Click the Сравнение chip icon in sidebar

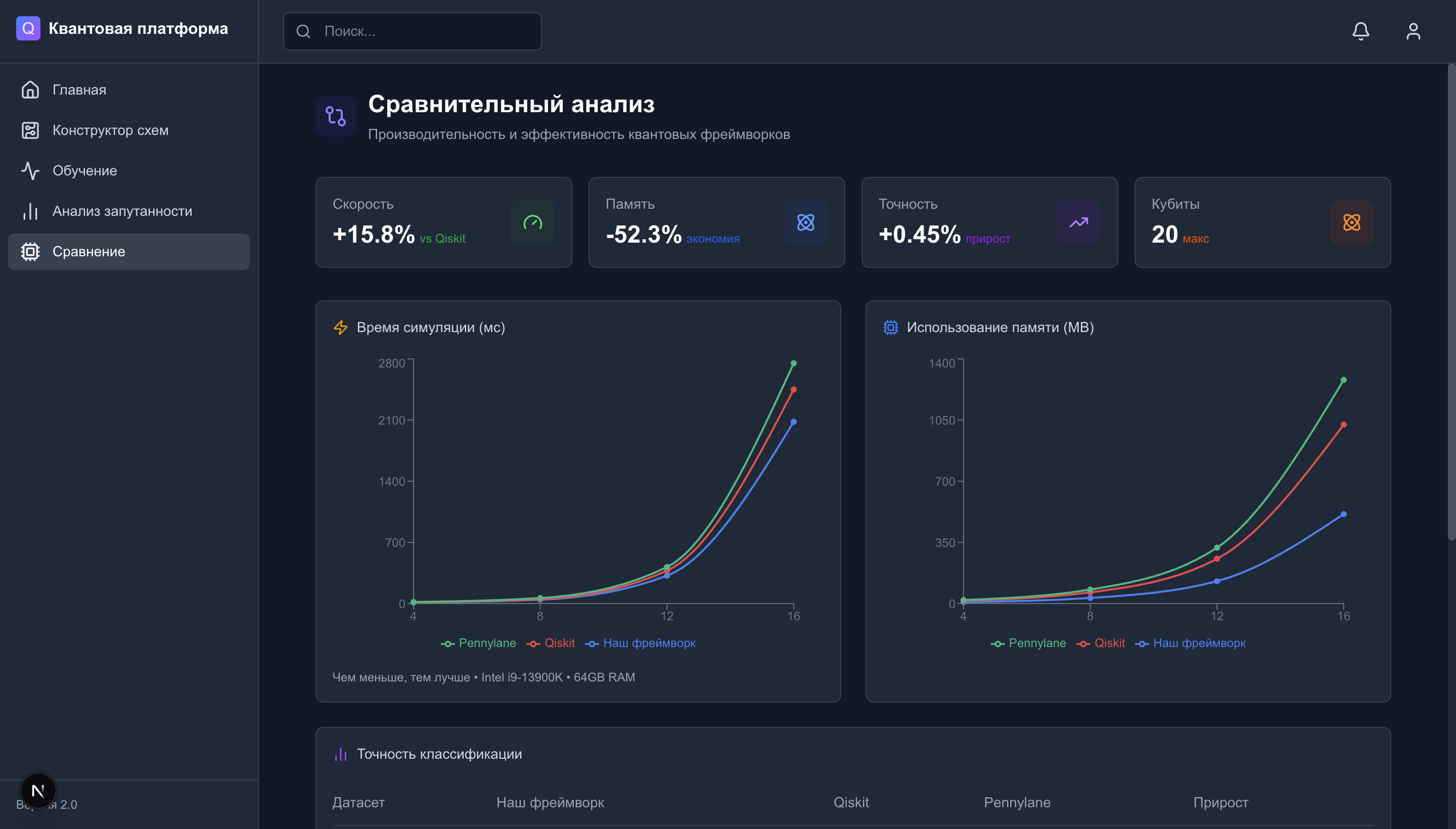tap(30, 252)
